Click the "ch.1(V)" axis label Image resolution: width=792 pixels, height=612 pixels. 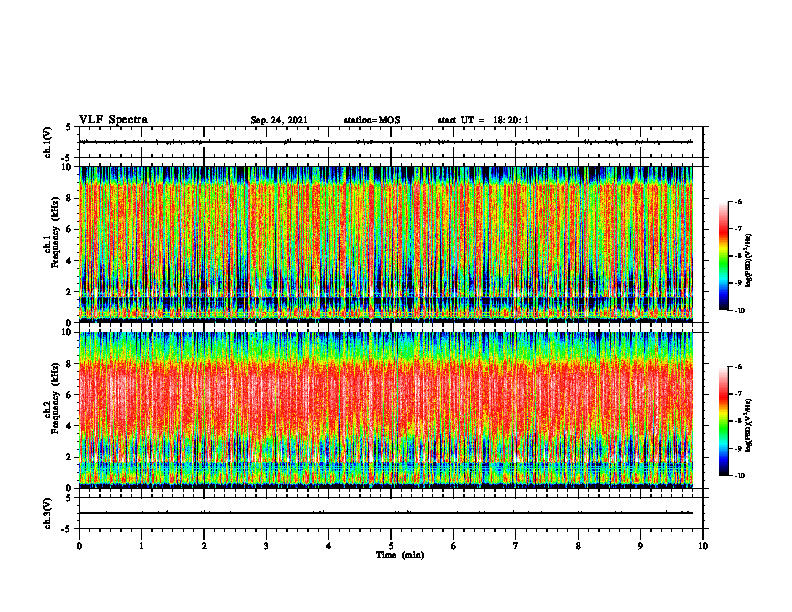[x=48, y=142]
